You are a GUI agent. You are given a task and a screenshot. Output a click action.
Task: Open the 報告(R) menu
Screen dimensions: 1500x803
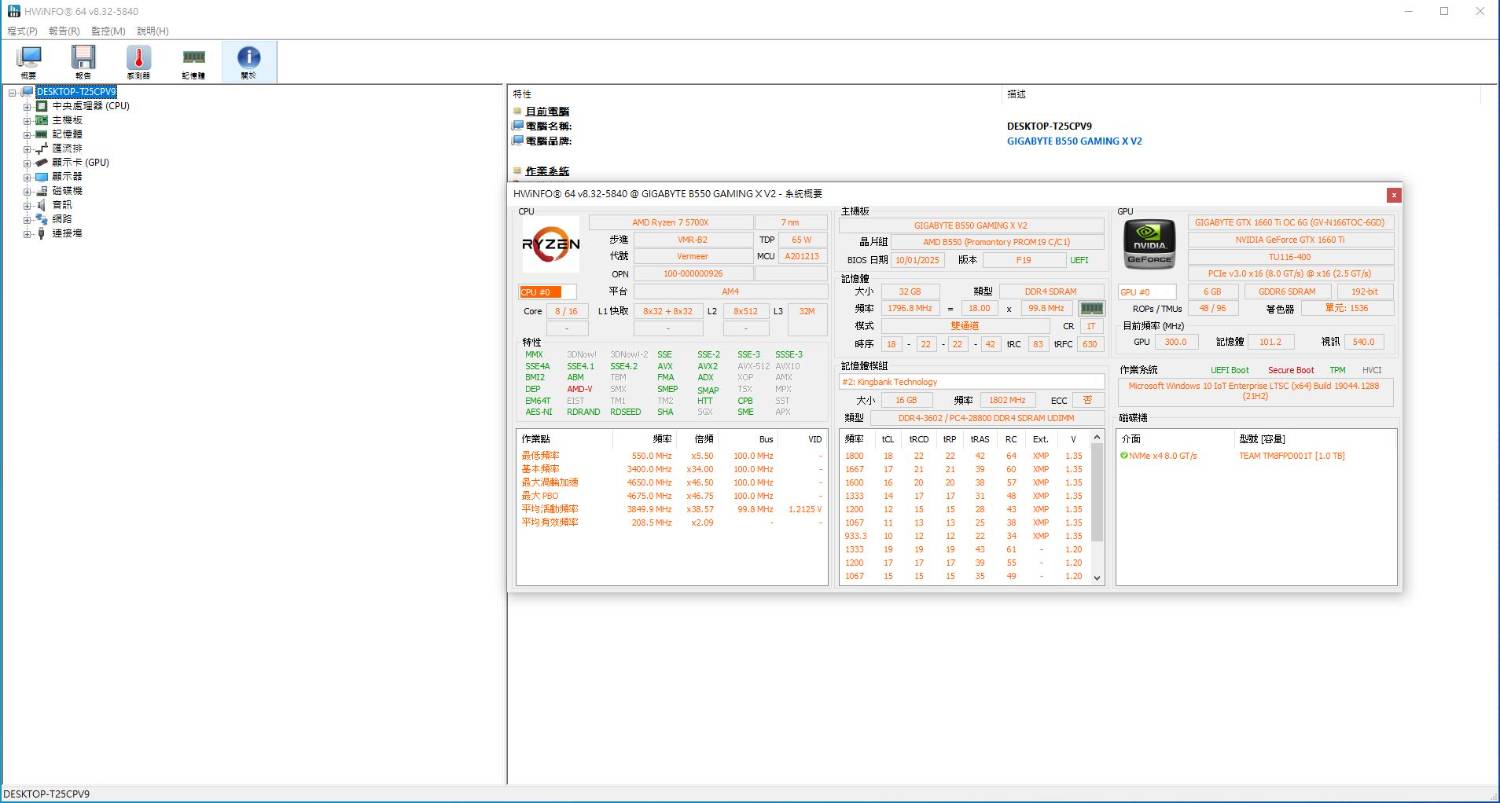[64, 31]
